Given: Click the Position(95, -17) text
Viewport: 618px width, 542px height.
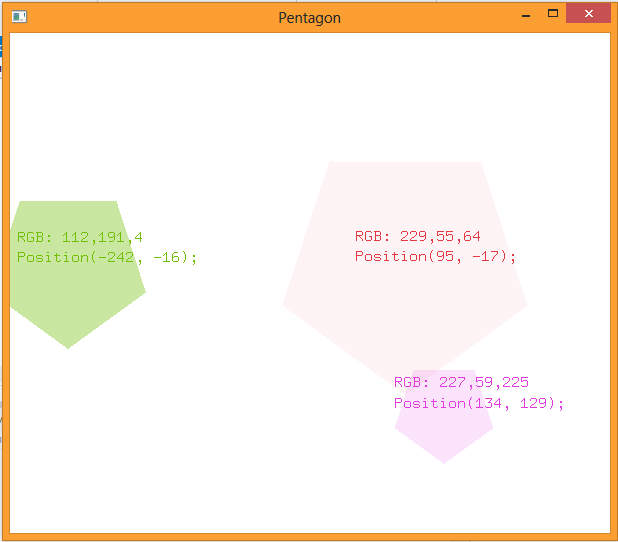Looking at the screenshot, I should pos(436,257).
